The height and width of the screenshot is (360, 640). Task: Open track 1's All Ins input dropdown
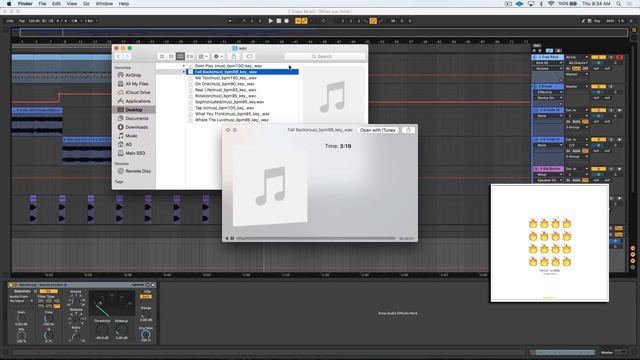tap(577, 57)
